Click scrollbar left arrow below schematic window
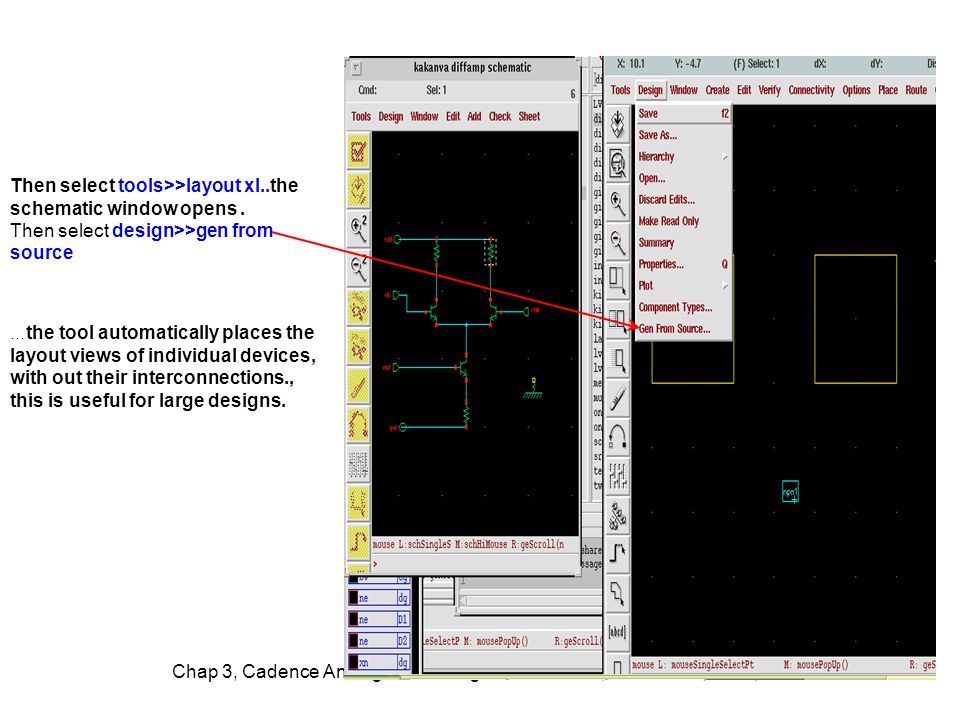 coord(463,601)
